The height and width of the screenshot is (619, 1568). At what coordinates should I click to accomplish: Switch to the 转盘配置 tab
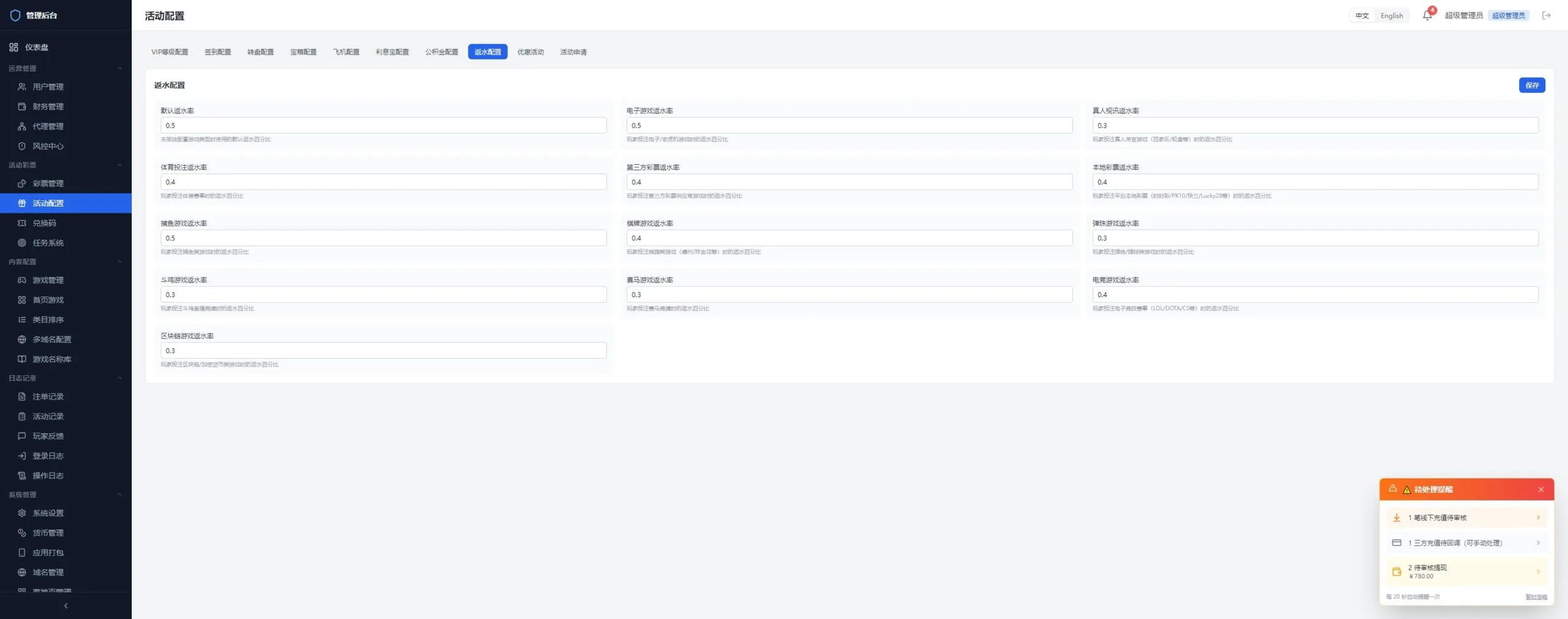click(260, 52)
